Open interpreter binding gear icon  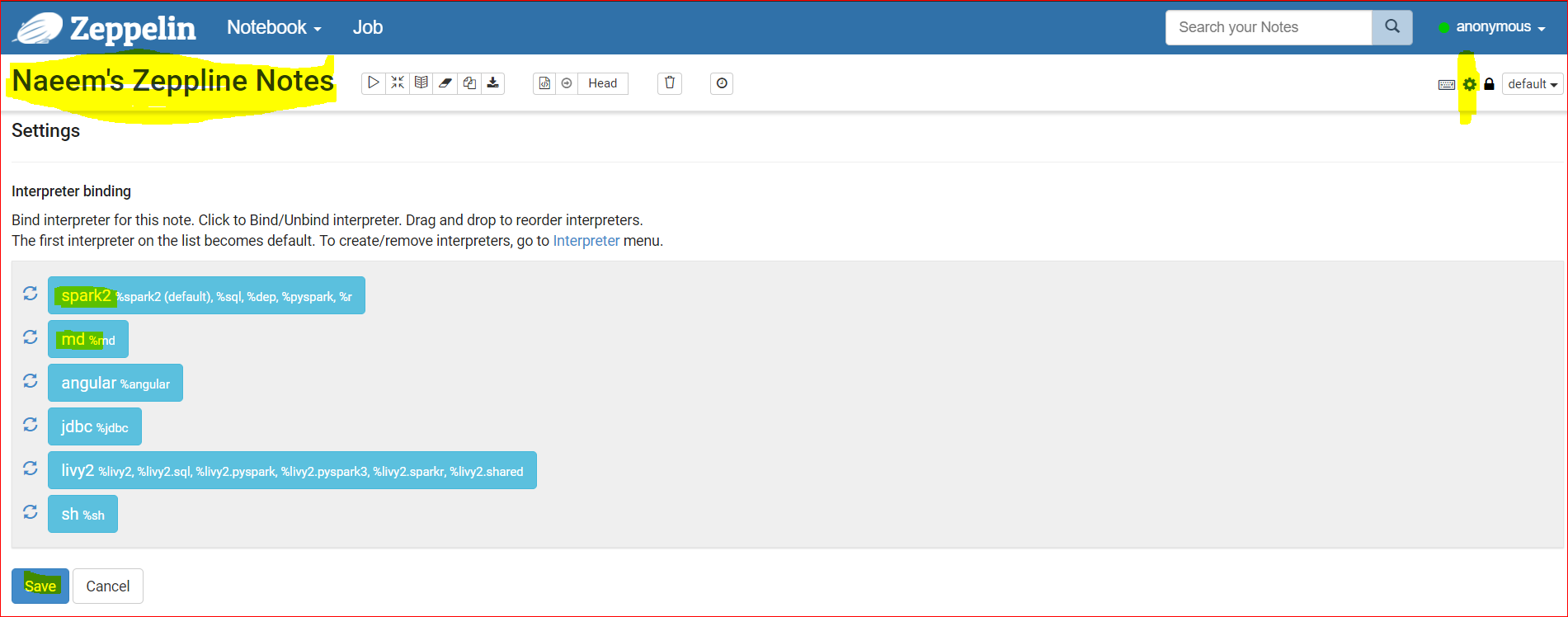[1469, 84]
